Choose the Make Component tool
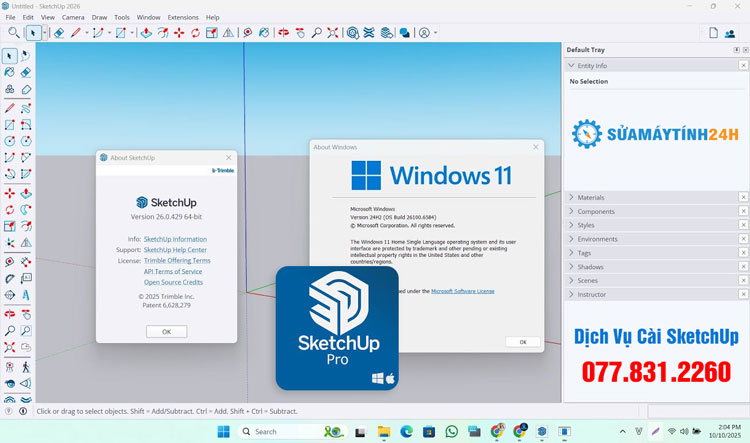Viewport: 750px width, 443px height. pos(10,89)
